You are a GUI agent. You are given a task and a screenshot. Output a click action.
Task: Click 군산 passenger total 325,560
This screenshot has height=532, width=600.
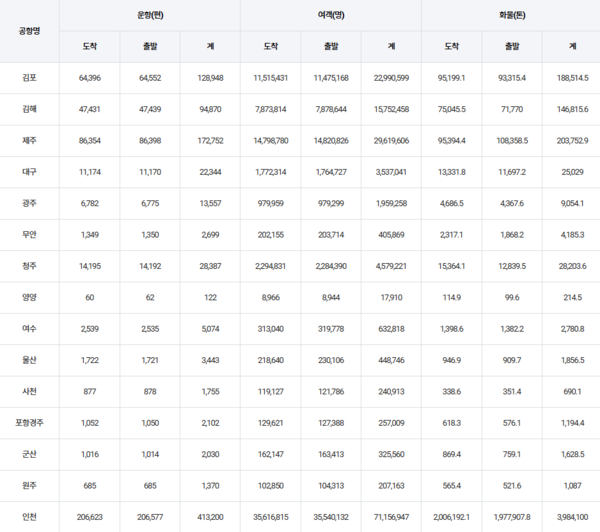pyautogui.click(x=391, y=455)
